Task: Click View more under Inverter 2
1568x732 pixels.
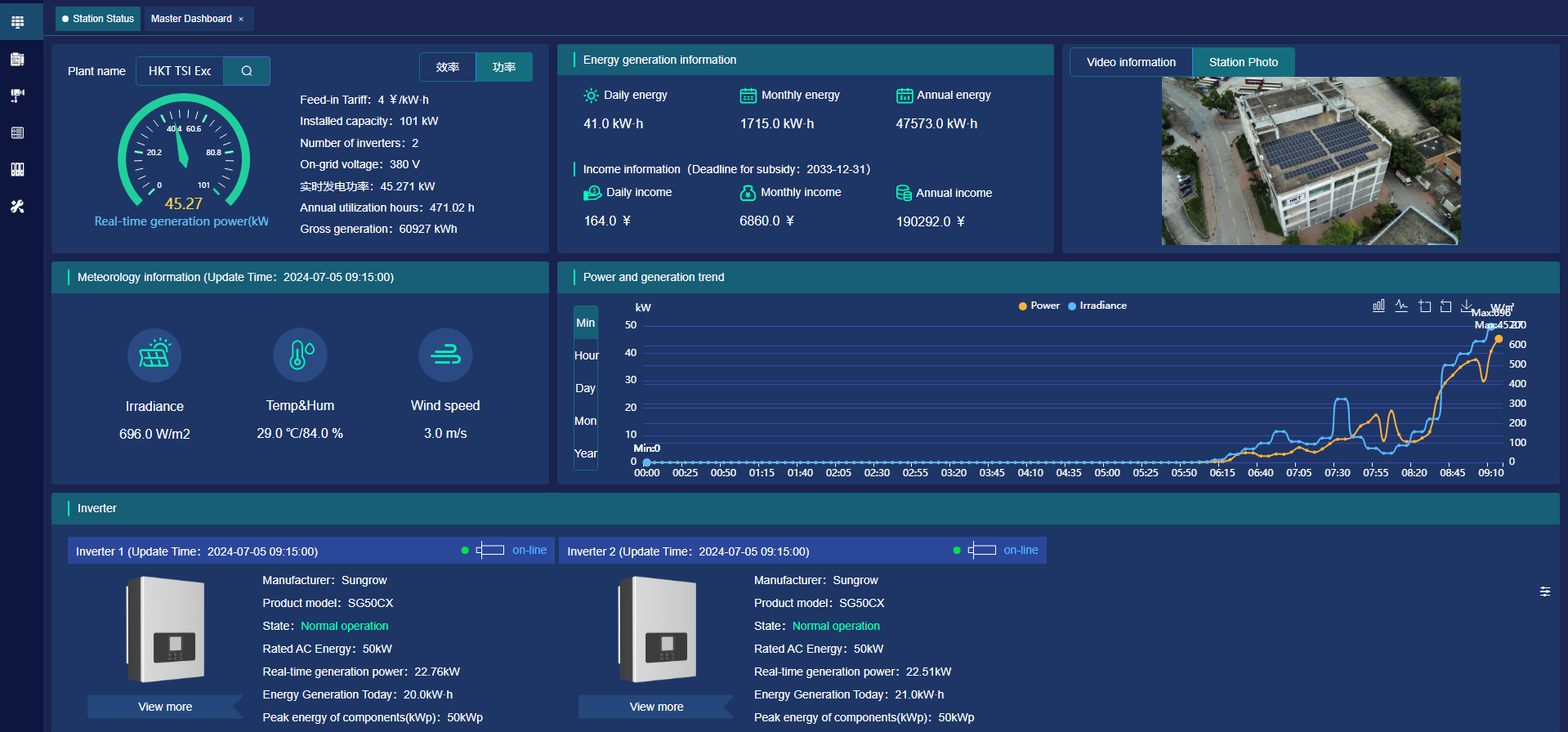Action: pyautogui.click(x=656, y=707)
